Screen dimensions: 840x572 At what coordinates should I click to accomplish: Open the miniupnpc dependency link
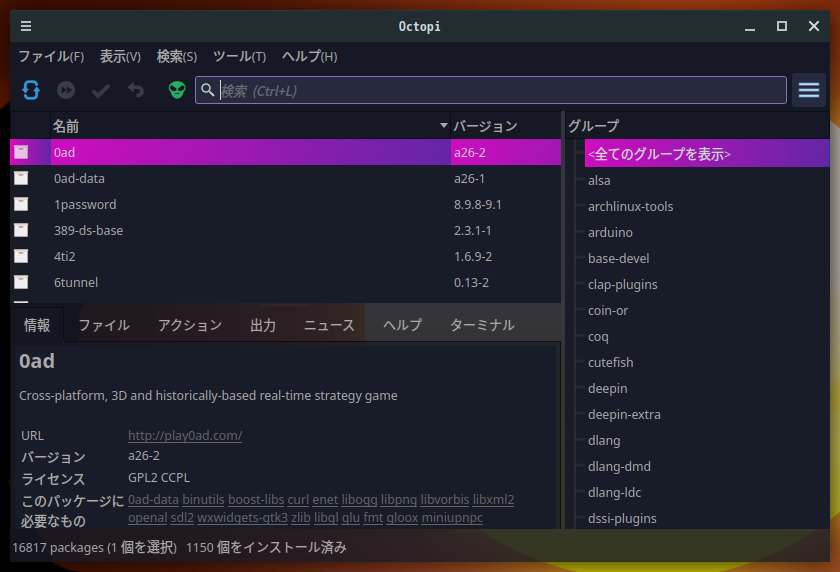(x=452, y=517)
